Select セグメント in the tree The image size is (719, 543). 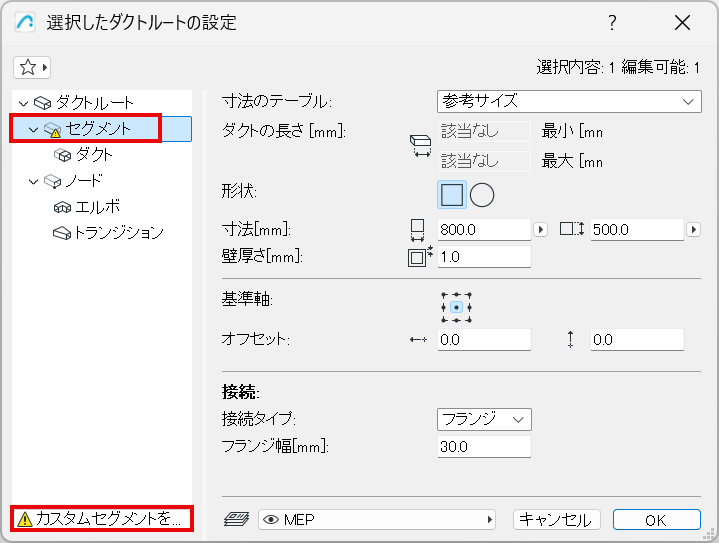tap(98, 129)
